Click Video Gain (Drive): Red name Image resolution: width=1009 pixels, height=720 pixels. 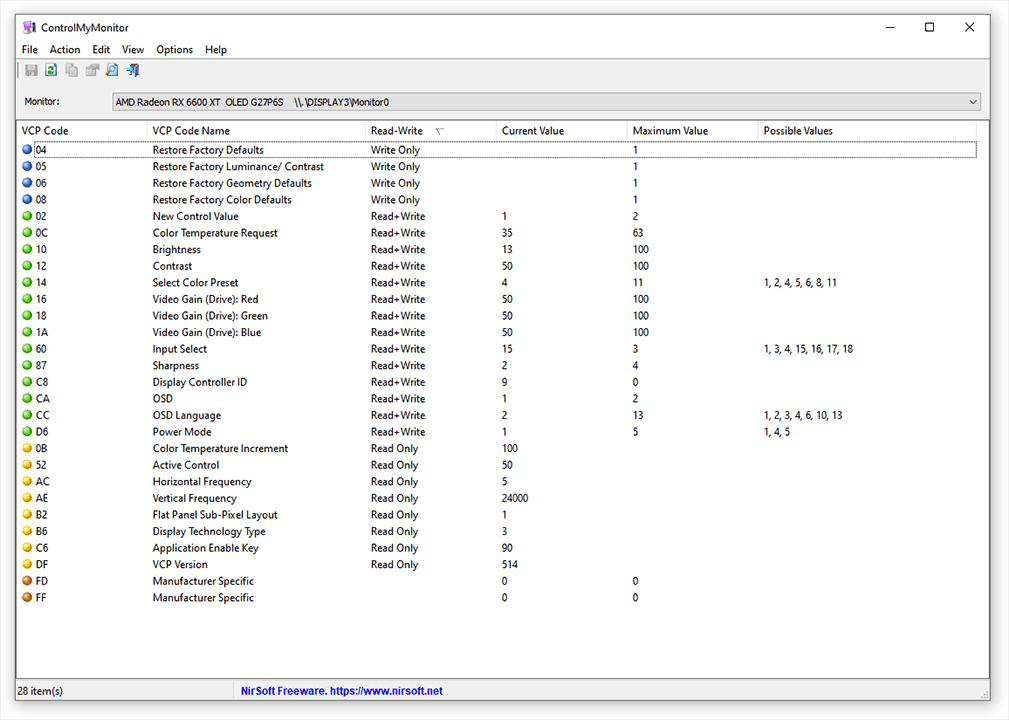coord(205,299)
